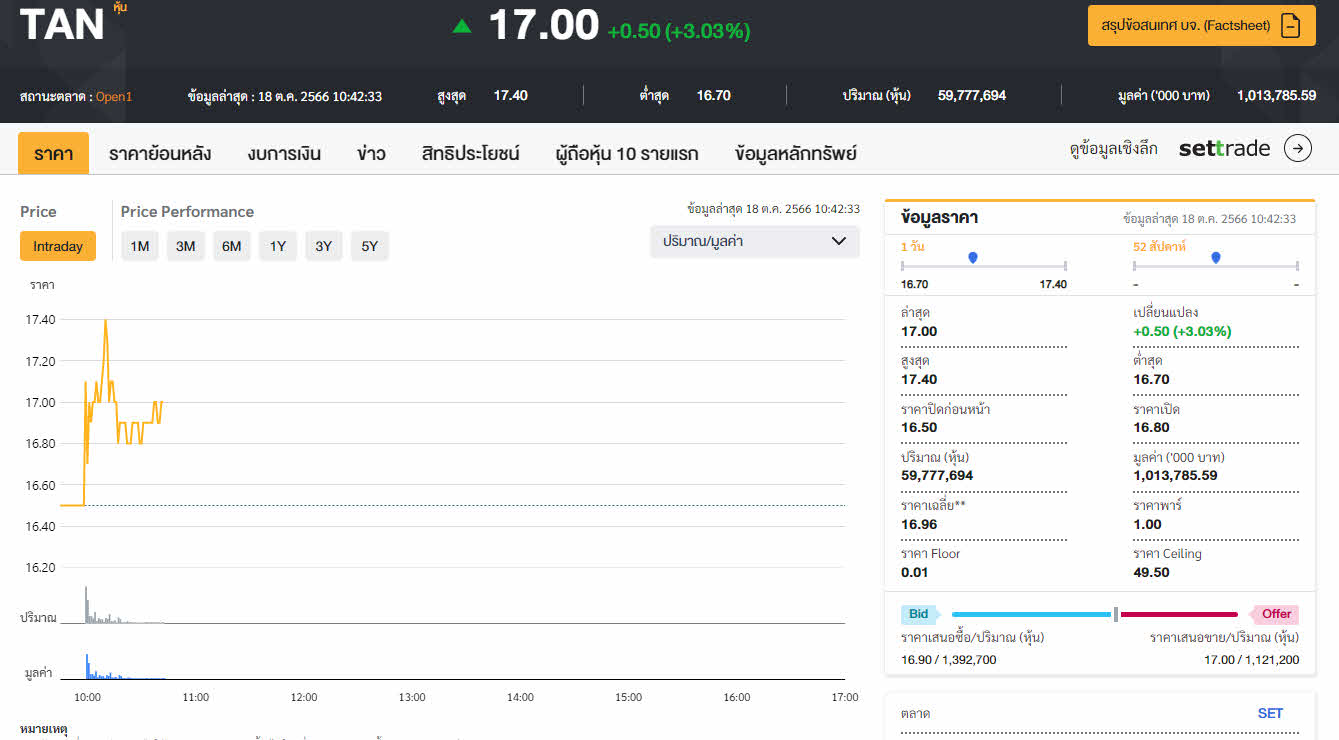Click ราคา Ceiling value 49.50

pos(1151,573)
